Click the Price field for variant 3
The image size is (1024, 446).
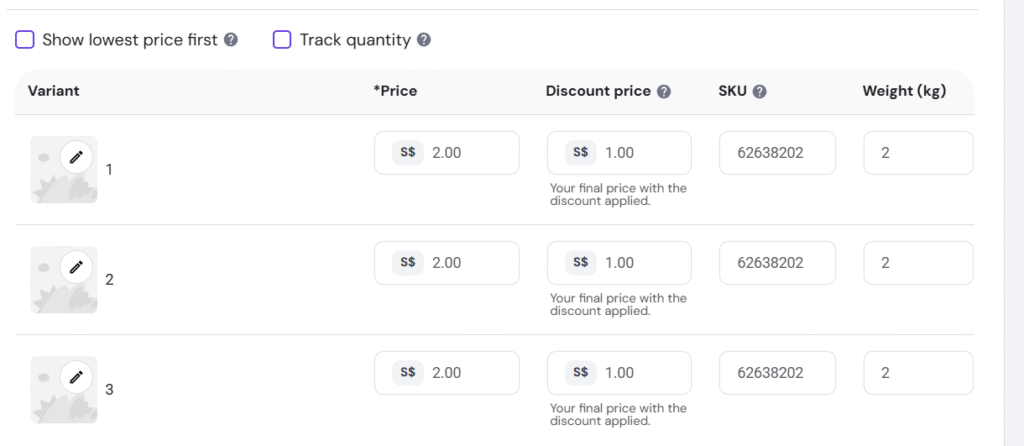[470, 373]
